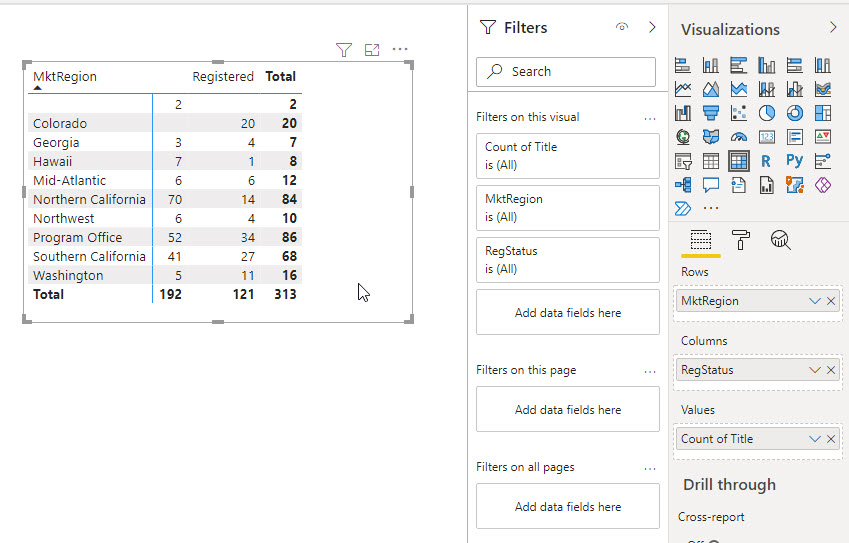The height and width of the screenshot is (543, 849).
Task: Click the Filled map visualization icon
Action: point(711,137)
